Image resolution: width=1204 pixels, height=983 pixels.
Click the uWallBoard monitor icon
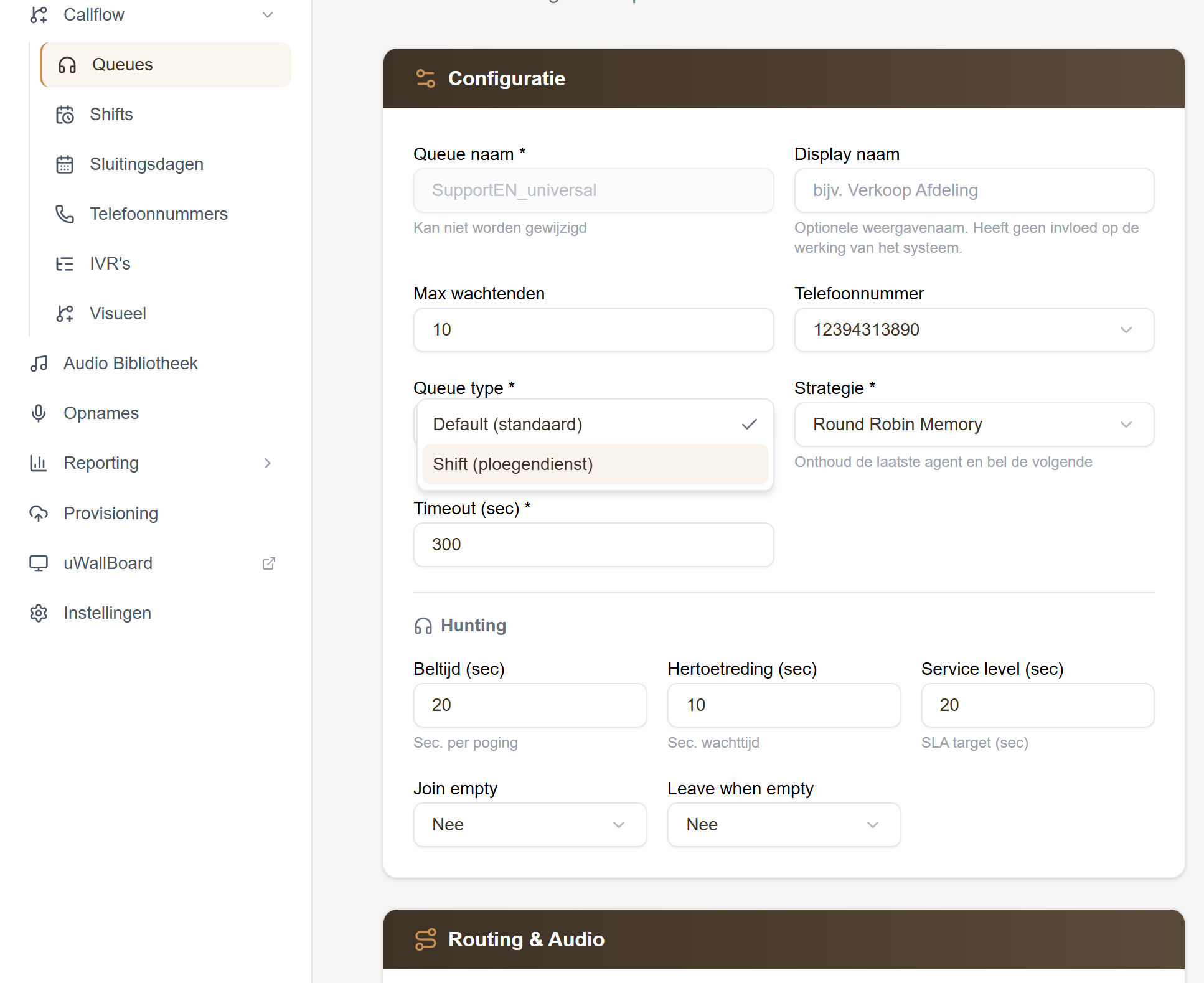[x=39, y=563]
